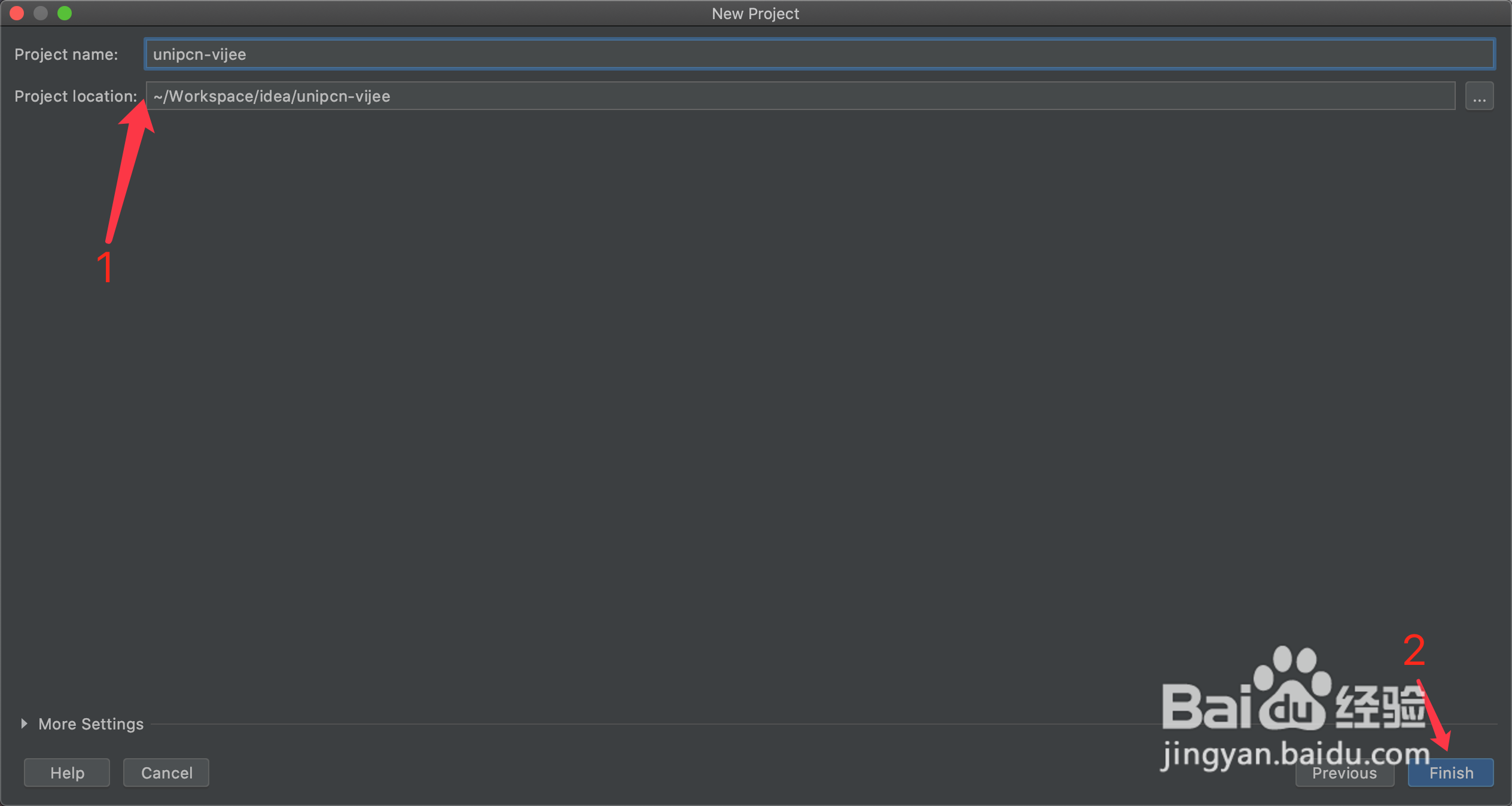This screenshot has width=1512, height=806.
Task: Focus the Project name input field
Action: click(x=819, y=54)
